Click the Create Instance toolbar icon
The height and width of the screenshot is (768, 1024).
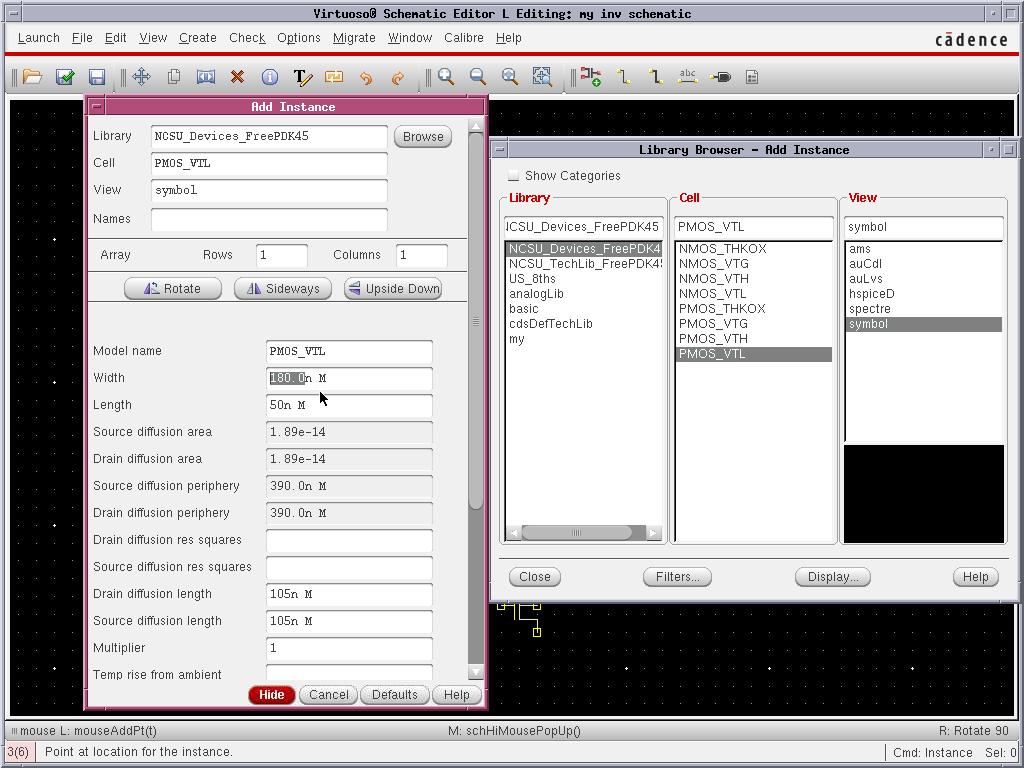point(591,77)
